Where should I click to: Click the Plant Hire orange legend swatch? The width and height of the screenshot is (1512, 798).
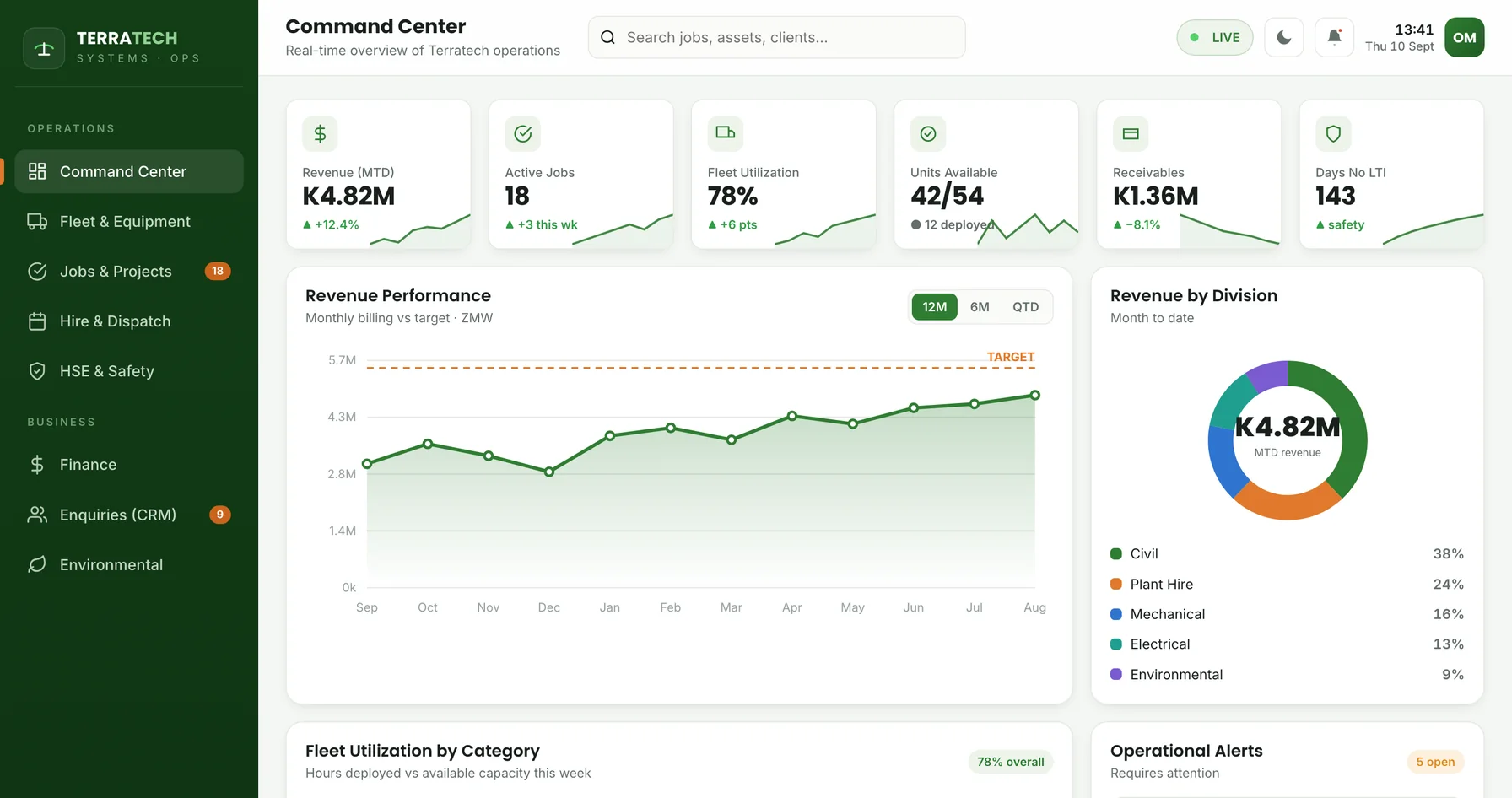(1116, 584)
